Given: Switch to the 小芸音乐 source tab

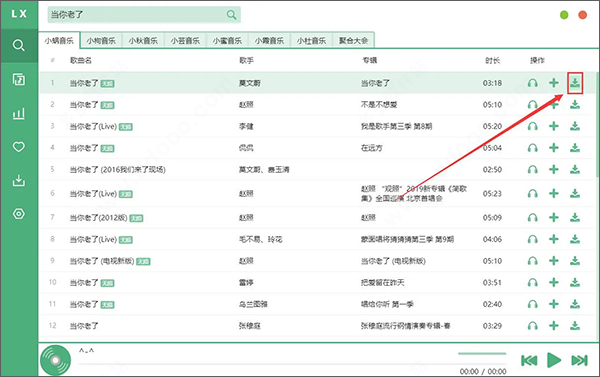Looking at the screenshot, I should [185, 40].
